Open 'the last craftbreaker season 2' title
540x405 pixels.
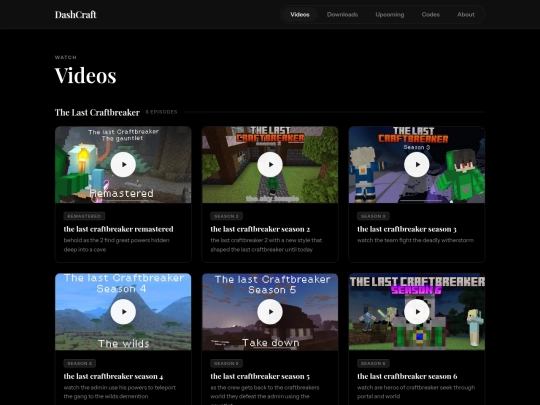[x=260, y=229]
